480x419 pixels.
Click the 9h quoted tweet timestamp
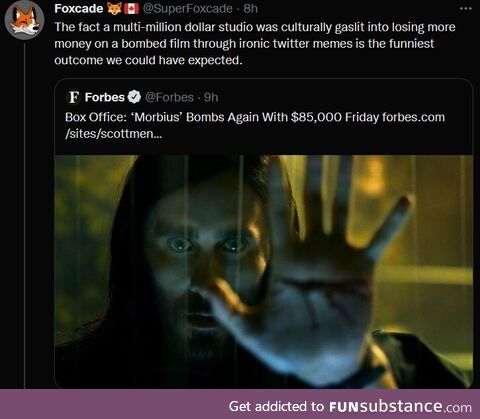pyautogui.click(x=211, y=97)
